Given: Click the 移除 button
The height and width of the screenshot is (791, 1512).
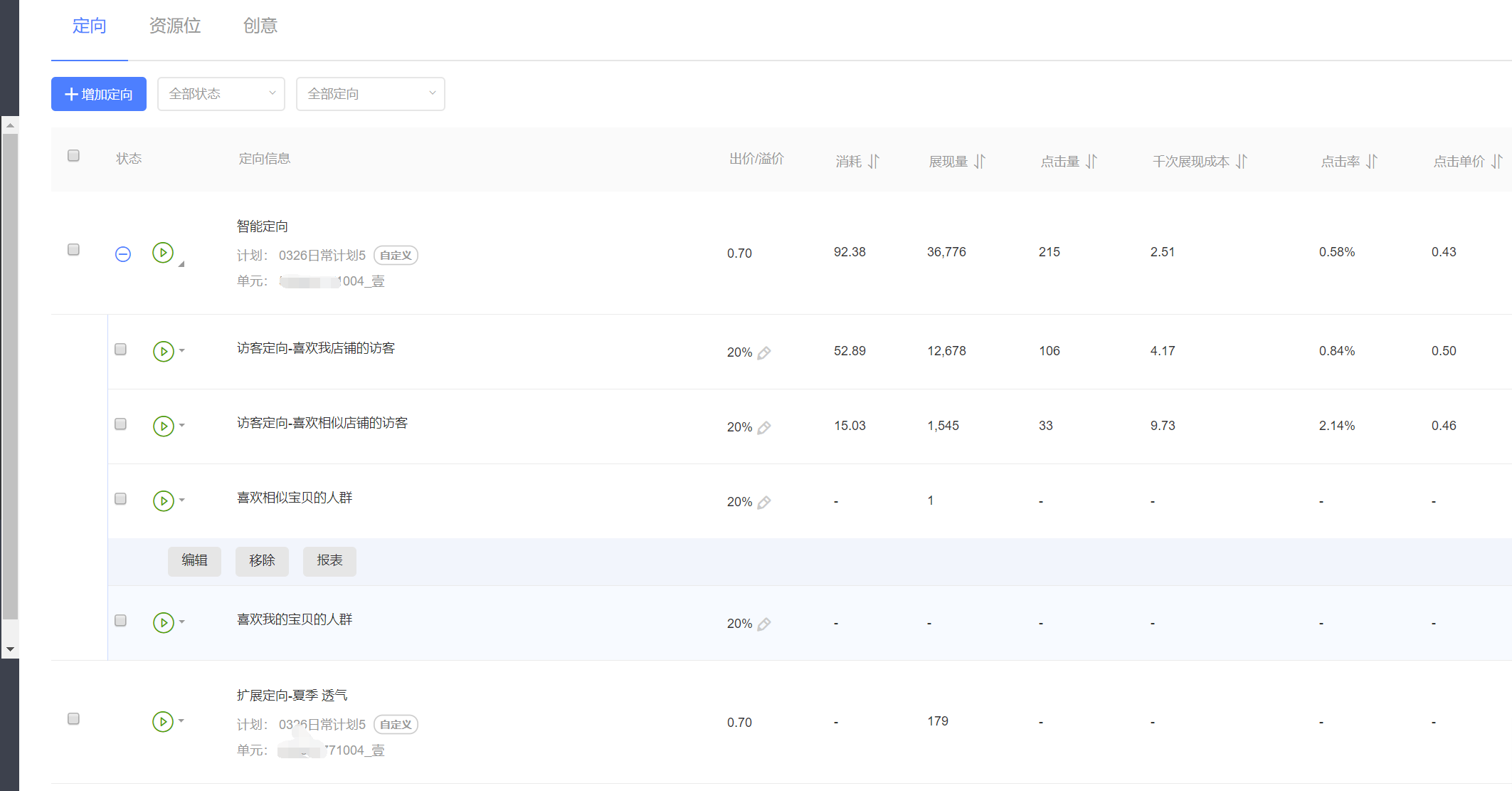Looking at the screenshot, I should tap(262, 561).
